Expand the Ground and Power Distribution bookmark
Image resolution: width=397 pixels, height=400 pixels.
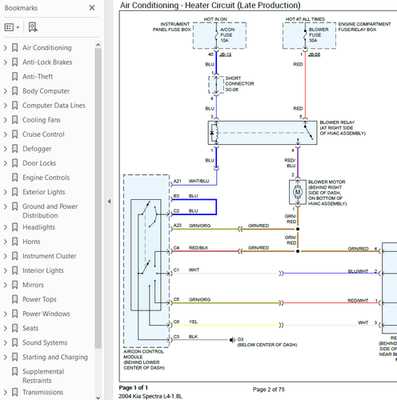[x=5, y=206]
